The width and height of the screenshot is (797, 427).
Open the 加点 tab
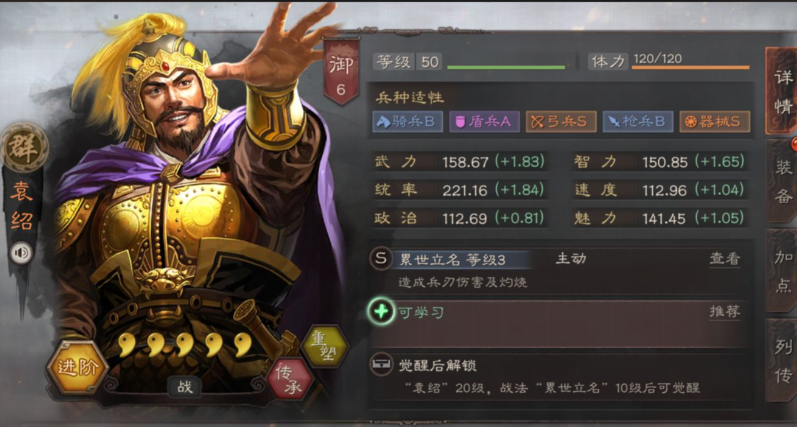[782, 271]
